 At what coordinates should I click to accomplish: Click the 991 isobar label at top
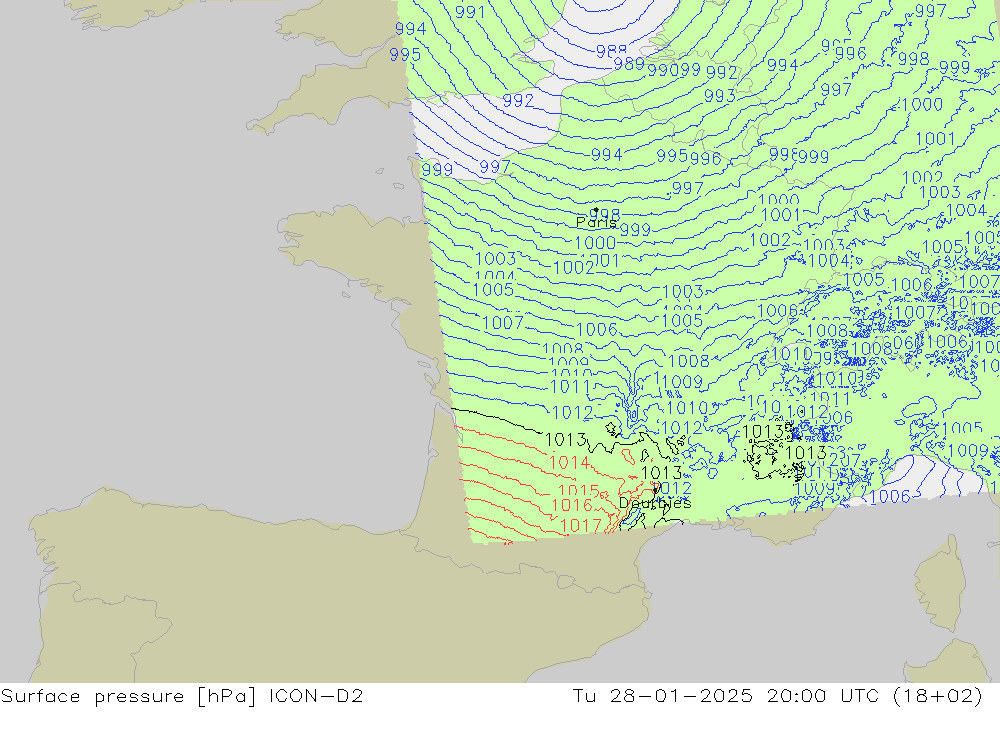tap(470, 12)
